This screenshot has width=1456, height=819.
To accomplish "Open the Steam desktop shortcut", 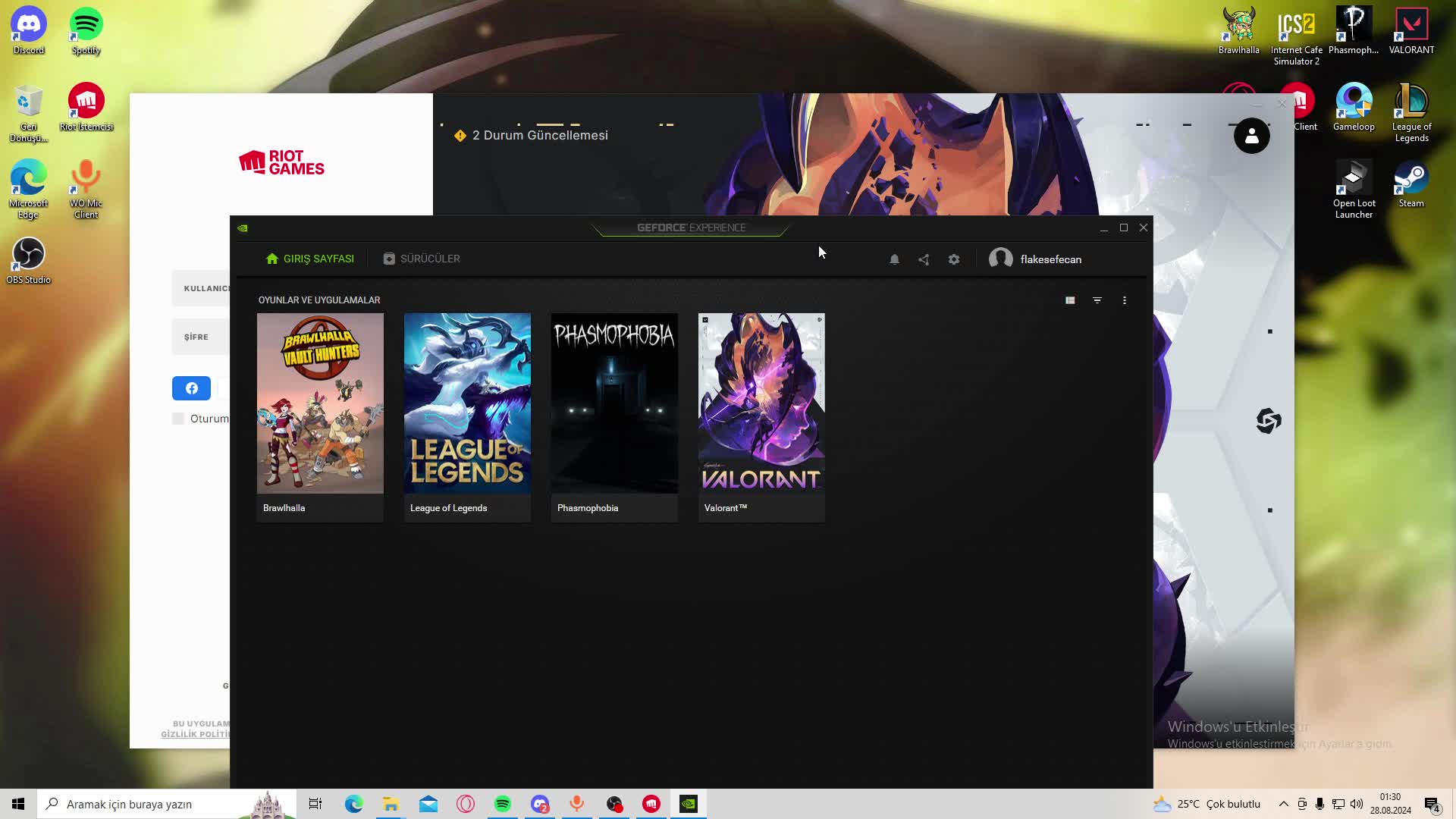I will point(1411,184).
